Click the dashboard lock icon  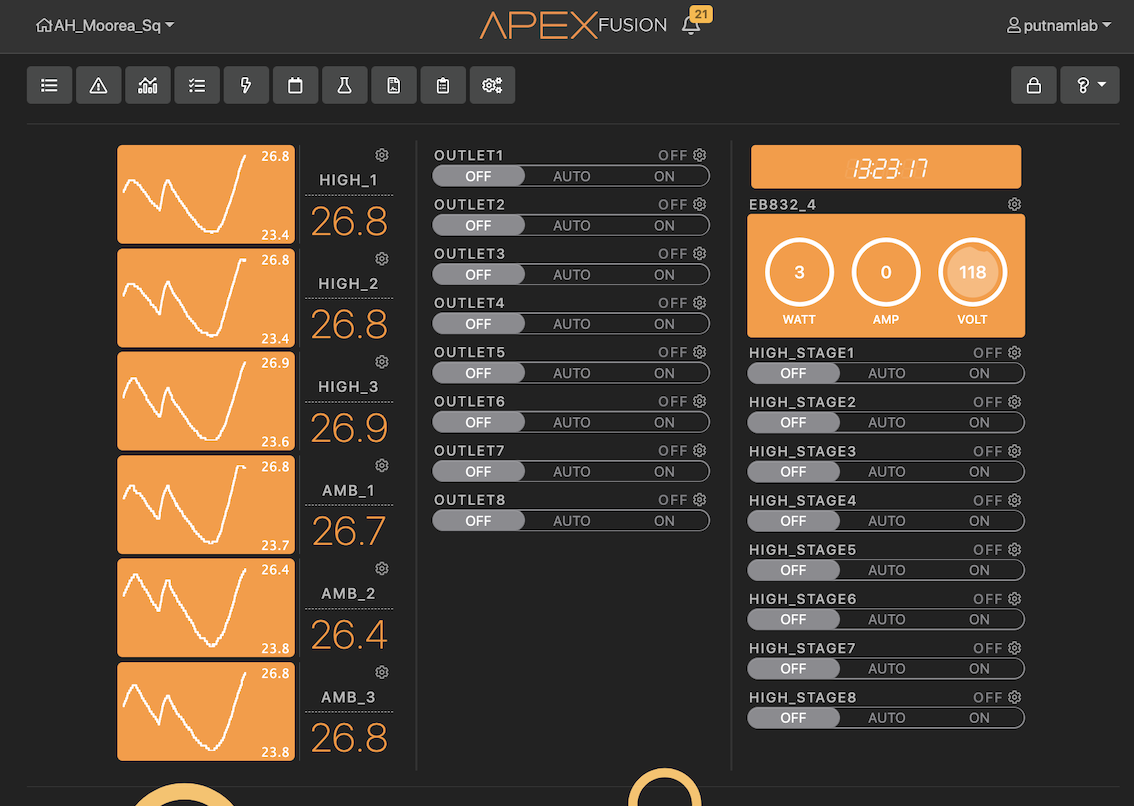point(1033,85)
